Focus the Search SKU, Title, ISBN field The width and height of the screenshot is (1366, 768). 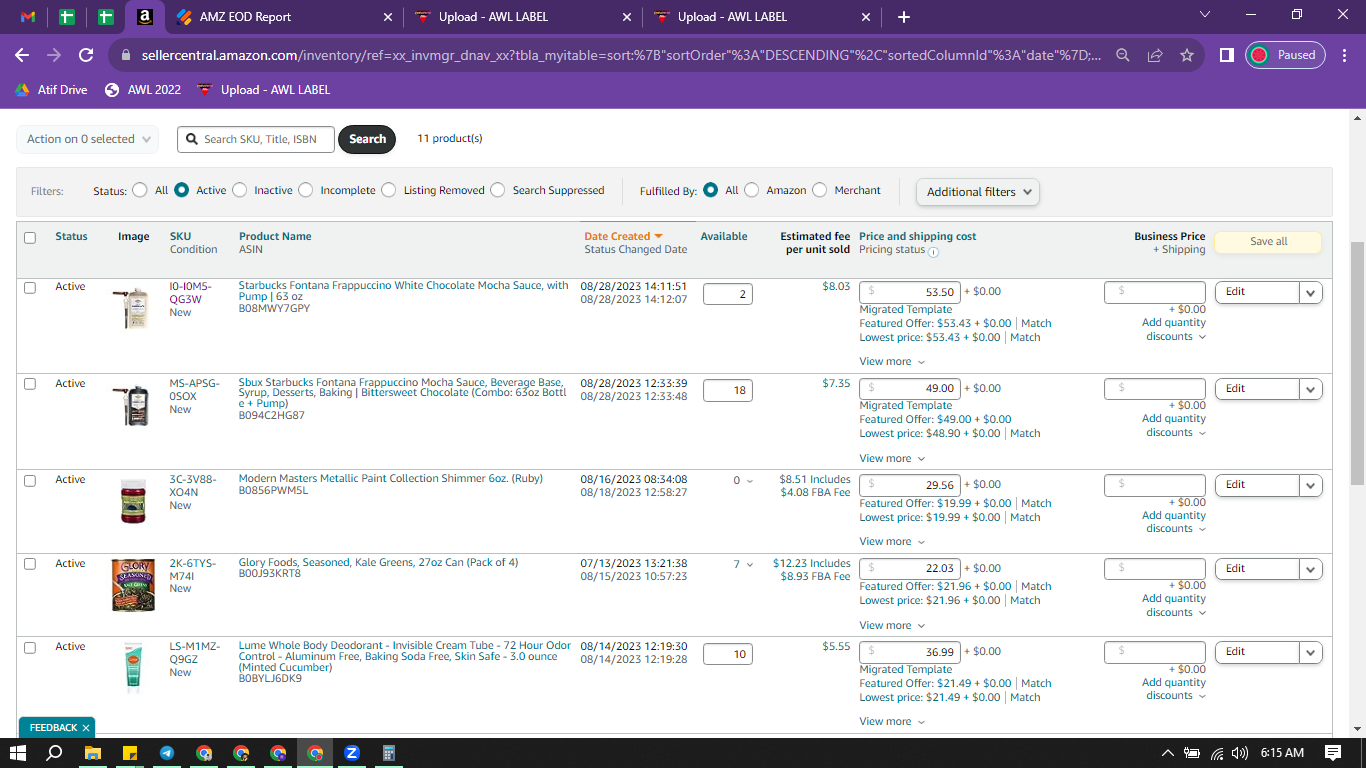tap(255, 139)
